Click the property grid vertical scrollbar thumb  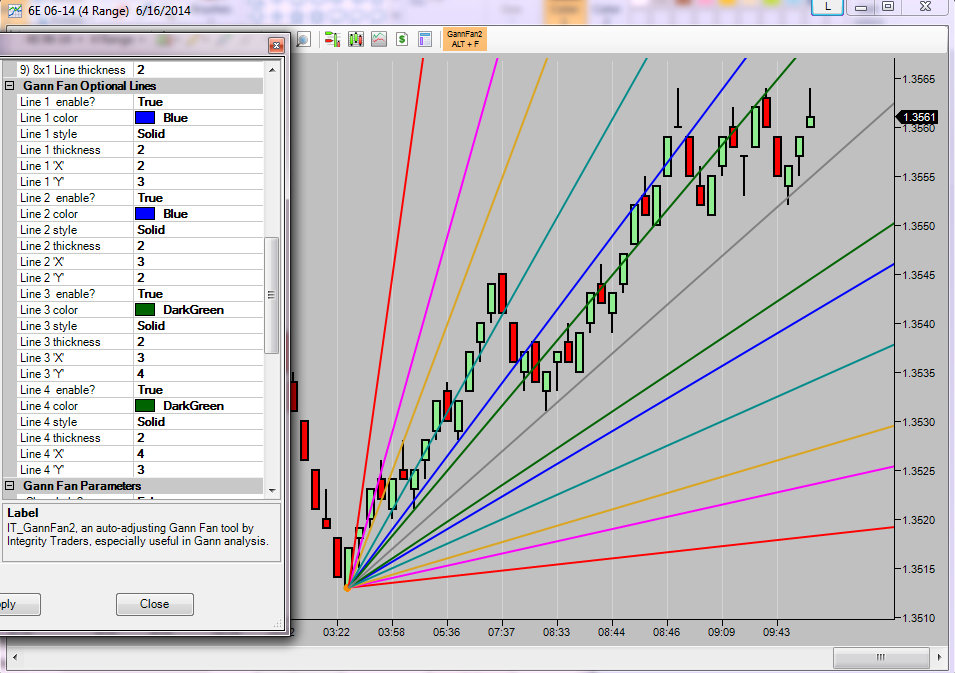pos(272,295)
